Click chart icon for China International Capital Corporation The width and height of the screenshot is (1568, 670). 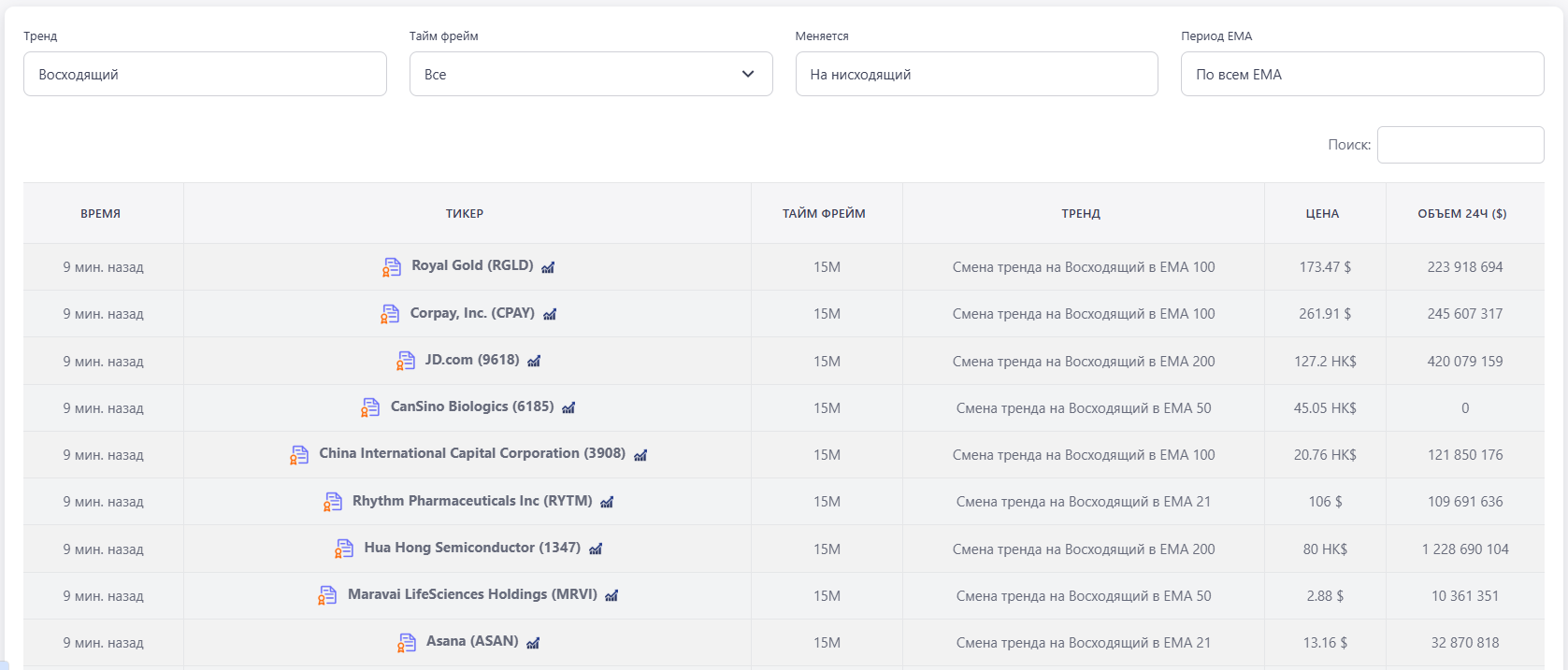tap(640, 455)
